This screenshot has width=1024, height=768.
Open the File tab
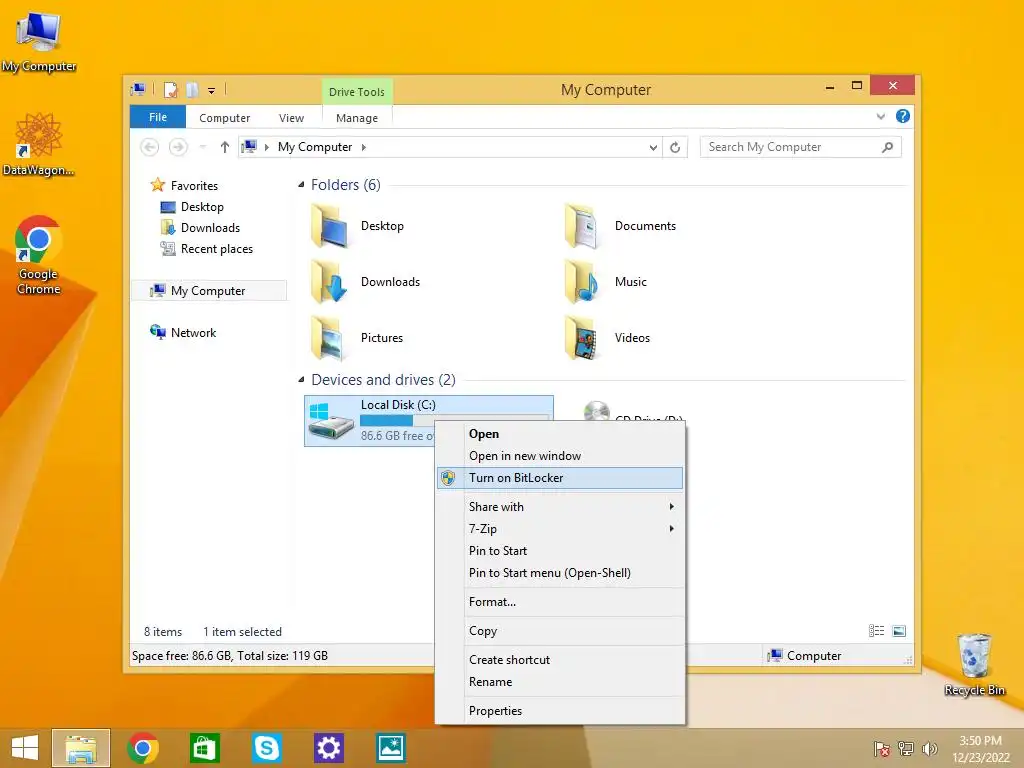(158, 118)
